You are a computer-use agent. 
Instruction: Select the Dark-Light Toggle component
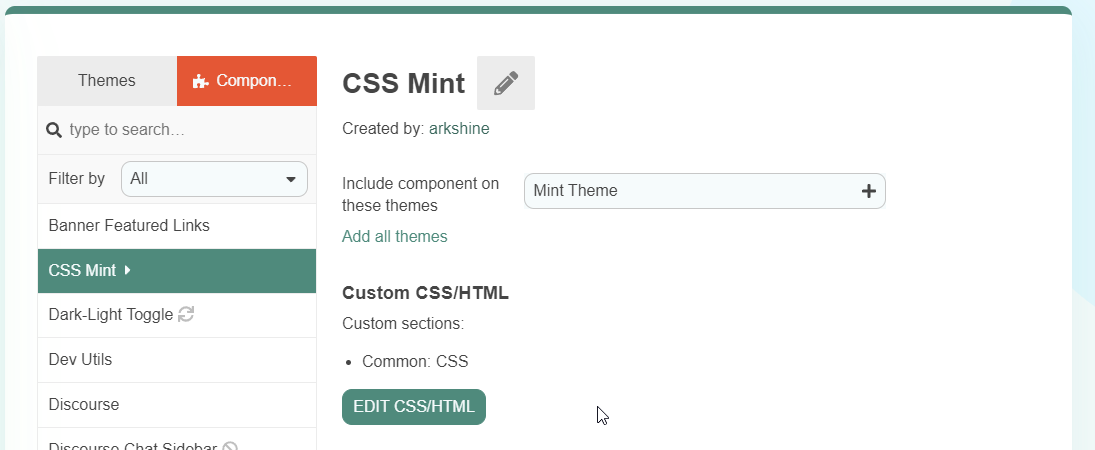click(110, 314)
